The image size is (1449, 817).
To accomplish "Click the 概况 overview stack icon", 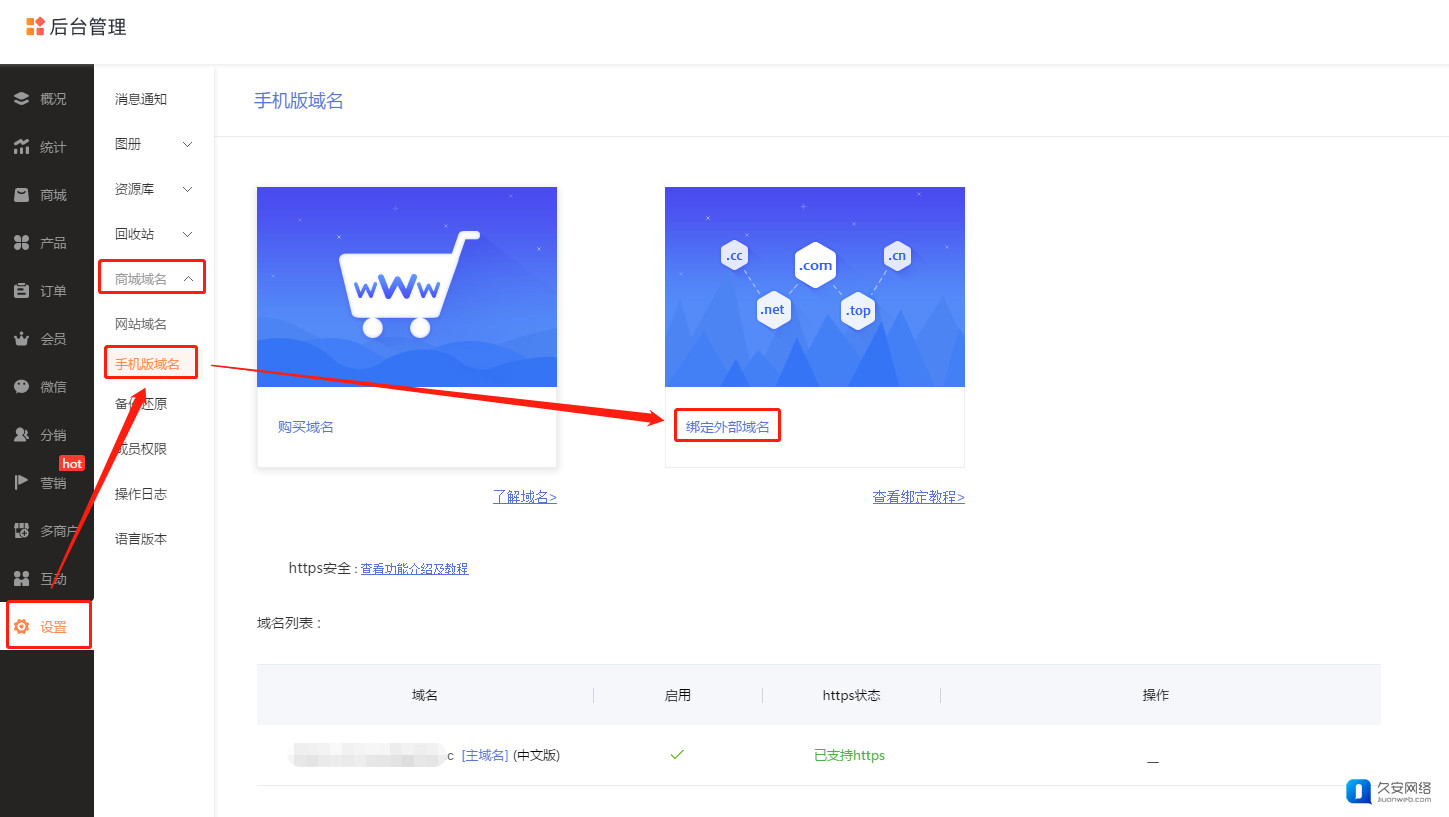I will tap(21, 99).
